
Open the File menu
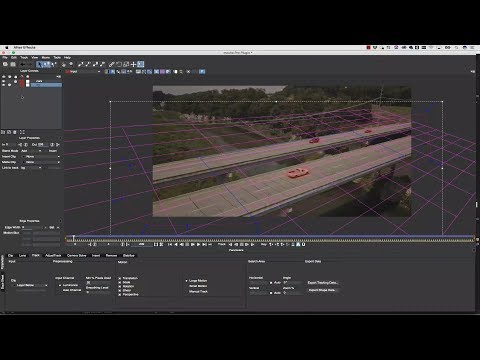click(5, 57)
